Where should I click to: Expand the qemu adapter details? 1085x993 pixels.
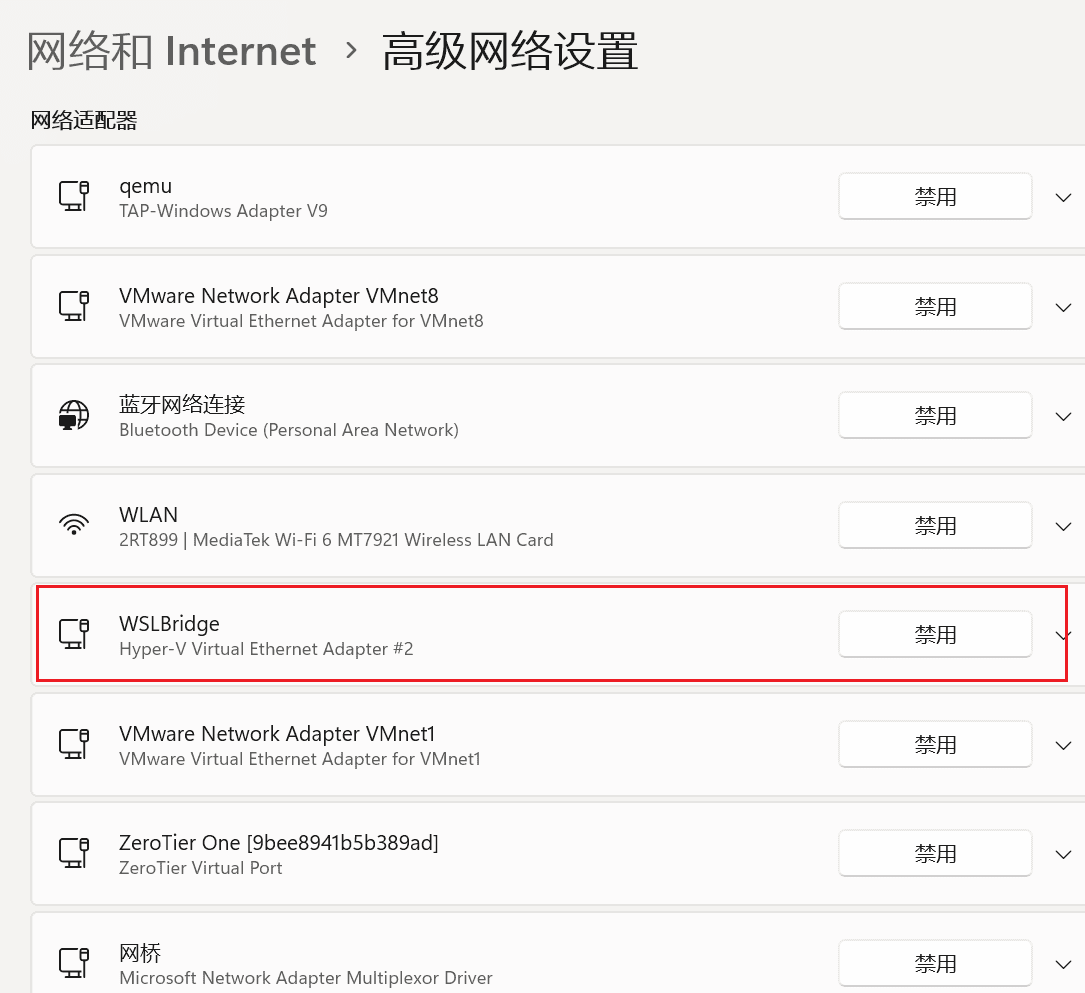point(1063,197)
